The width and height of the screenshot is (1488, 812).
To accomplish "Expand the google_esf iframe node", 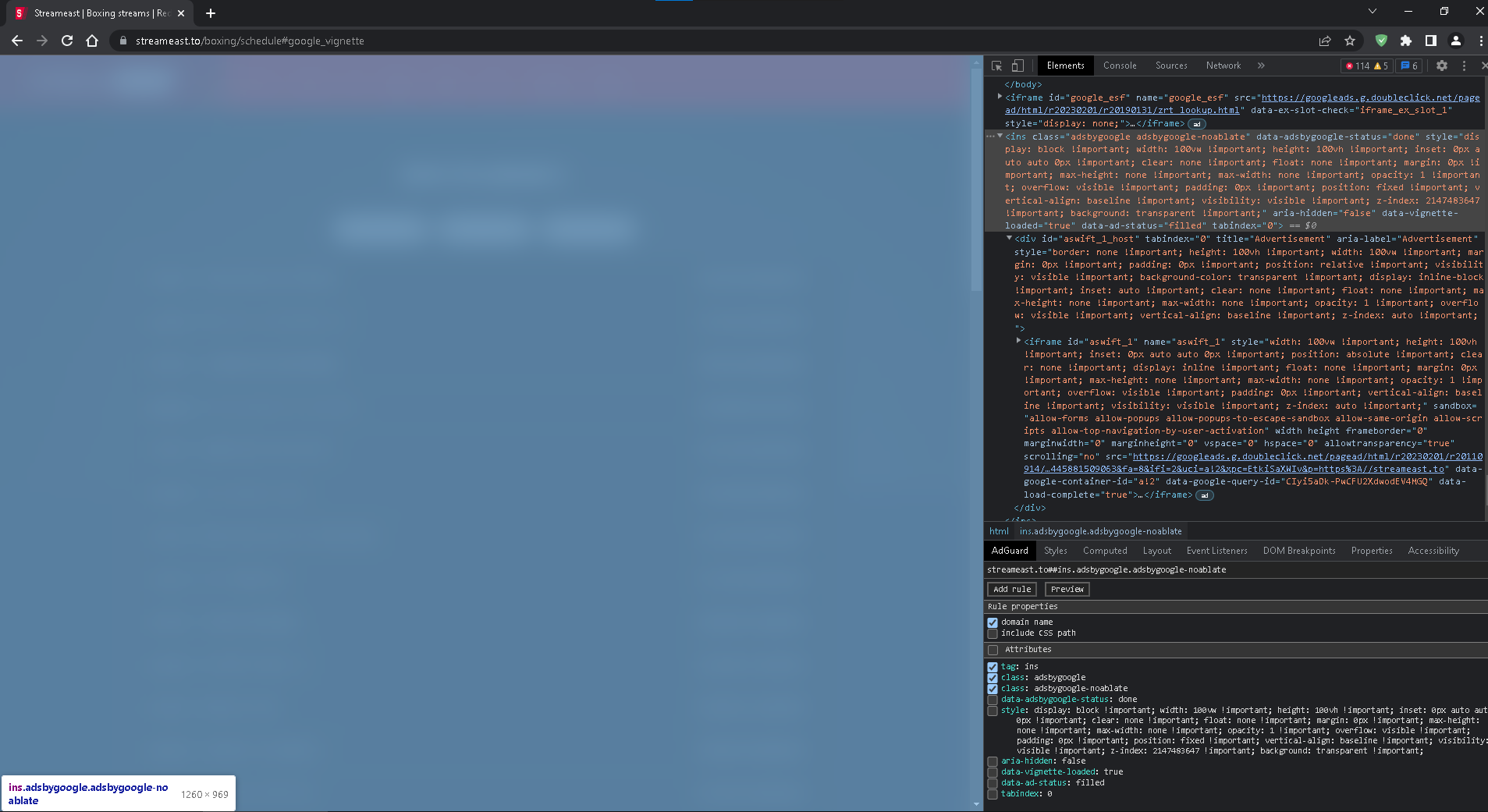I will tap(1000, 97).
